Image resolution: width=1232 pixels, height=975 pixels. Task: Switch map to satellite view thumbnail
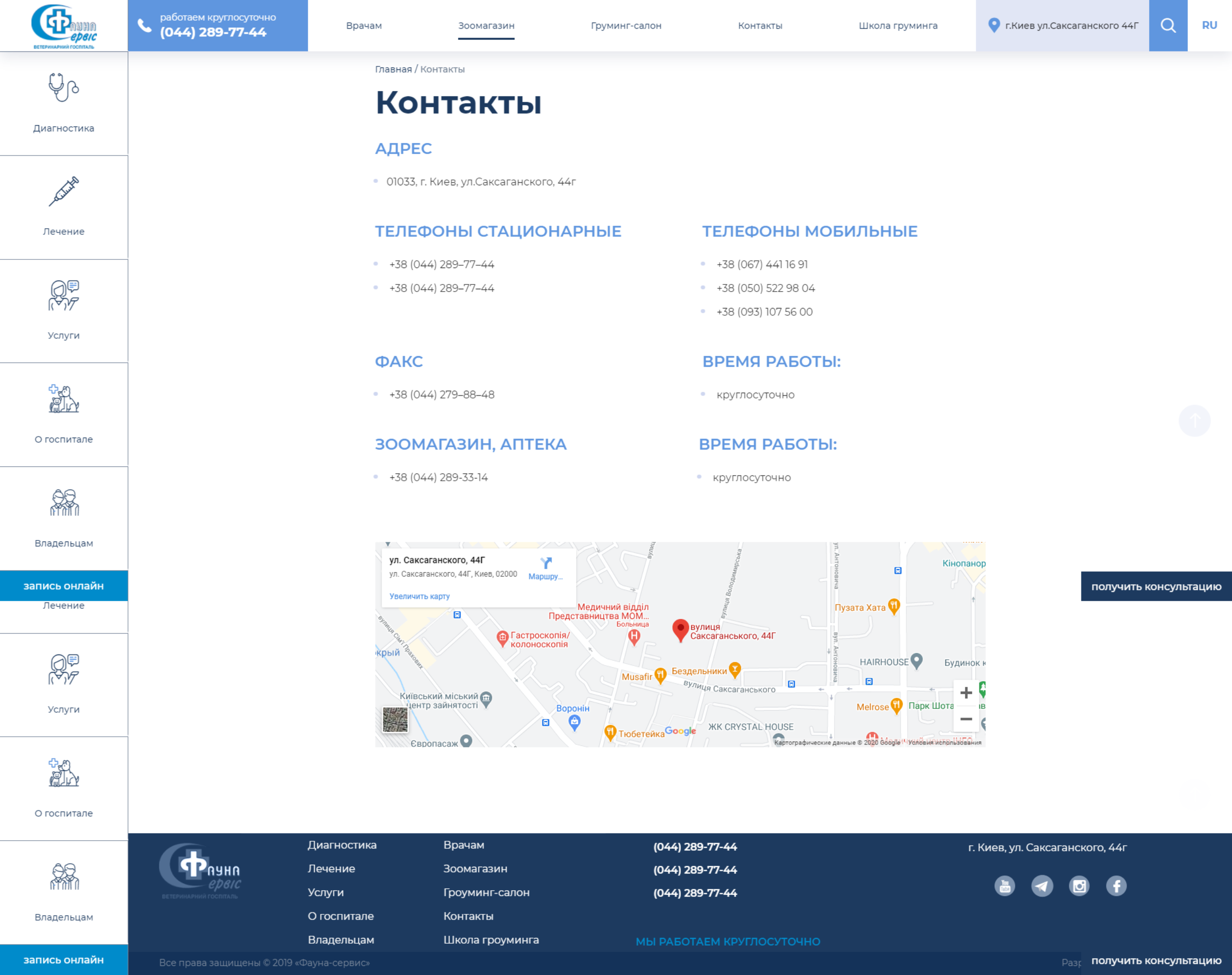click(395, 719)
